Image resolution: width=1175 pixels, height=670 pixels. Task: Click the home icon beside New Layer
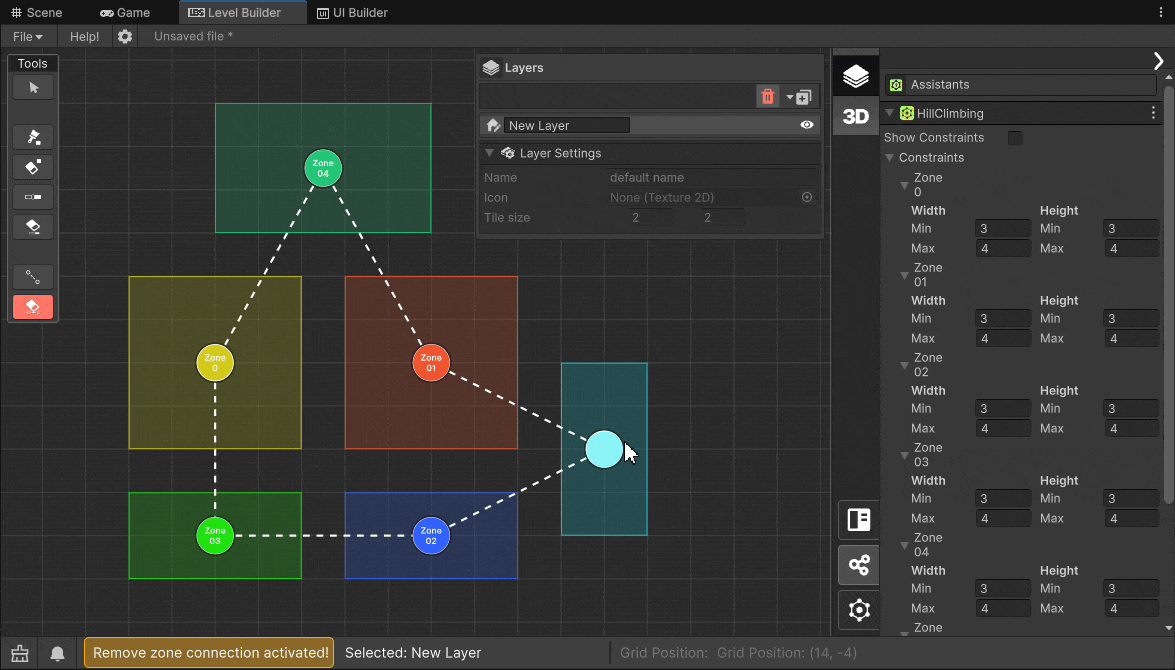[x=493, y=125]
